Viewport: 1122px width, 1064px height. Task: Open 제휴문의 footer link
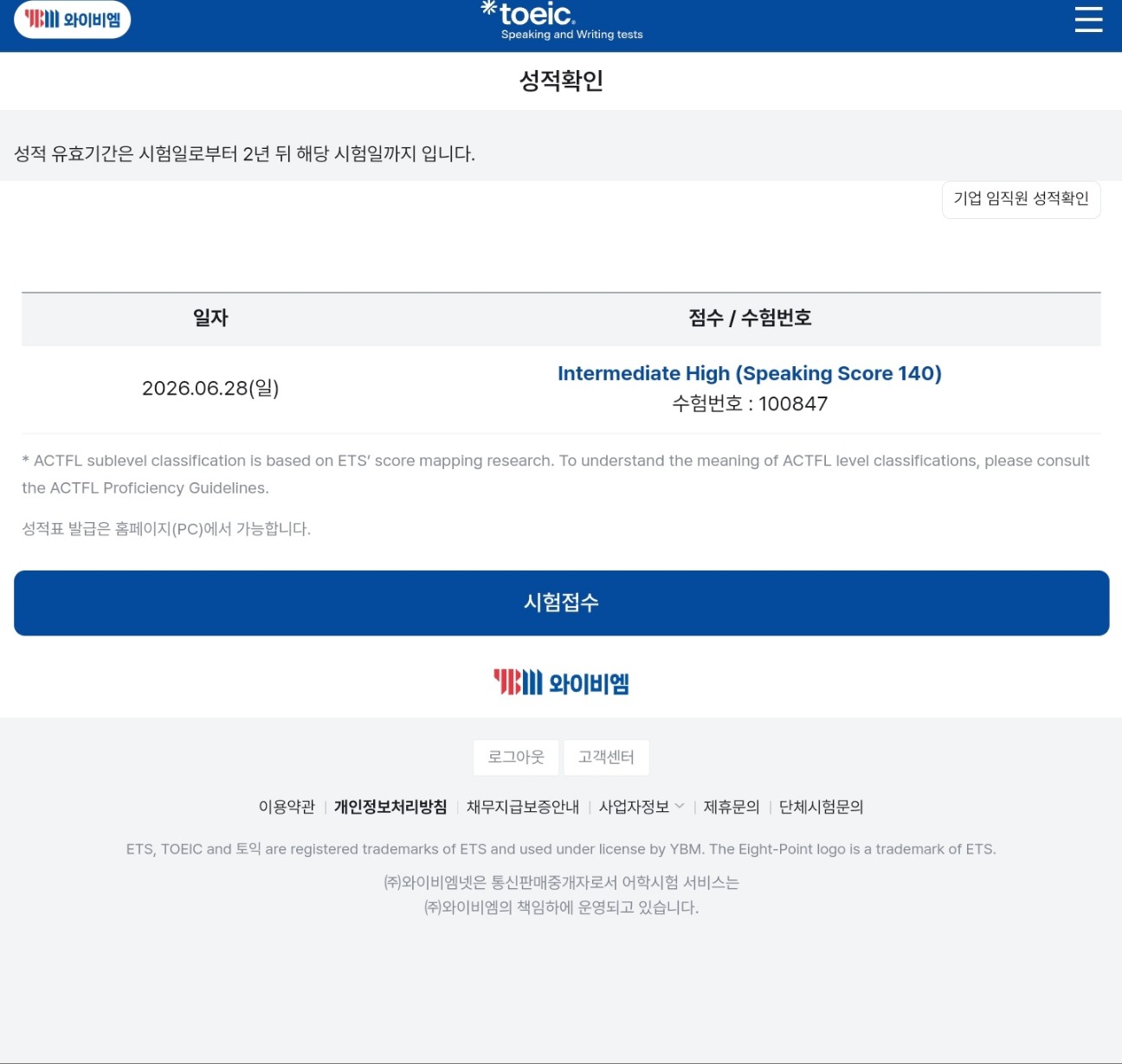tap(732, 807)
